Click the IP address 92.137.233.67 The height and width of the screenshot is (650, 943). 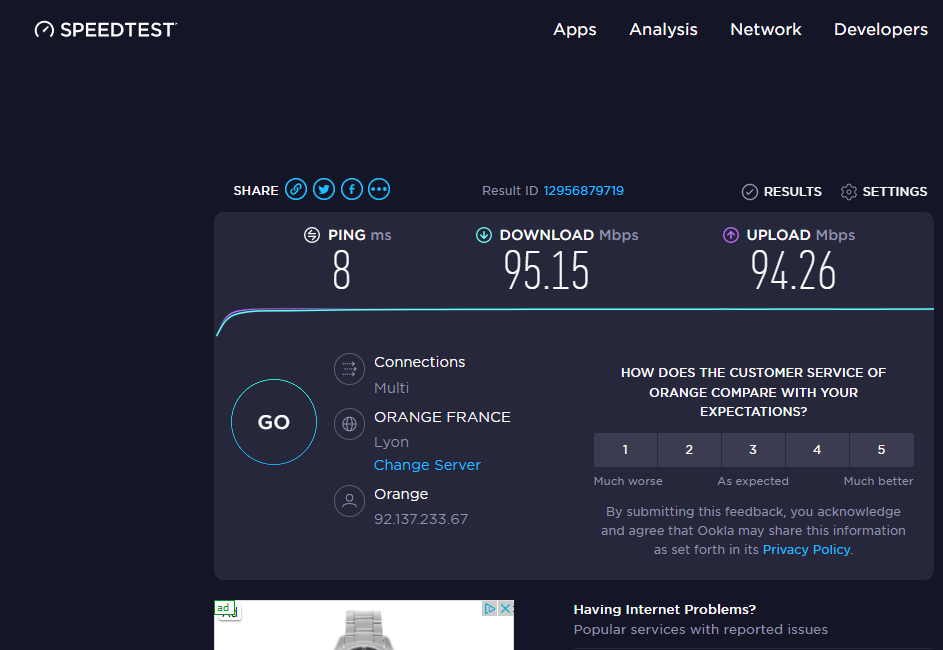[x=421, y=519]
